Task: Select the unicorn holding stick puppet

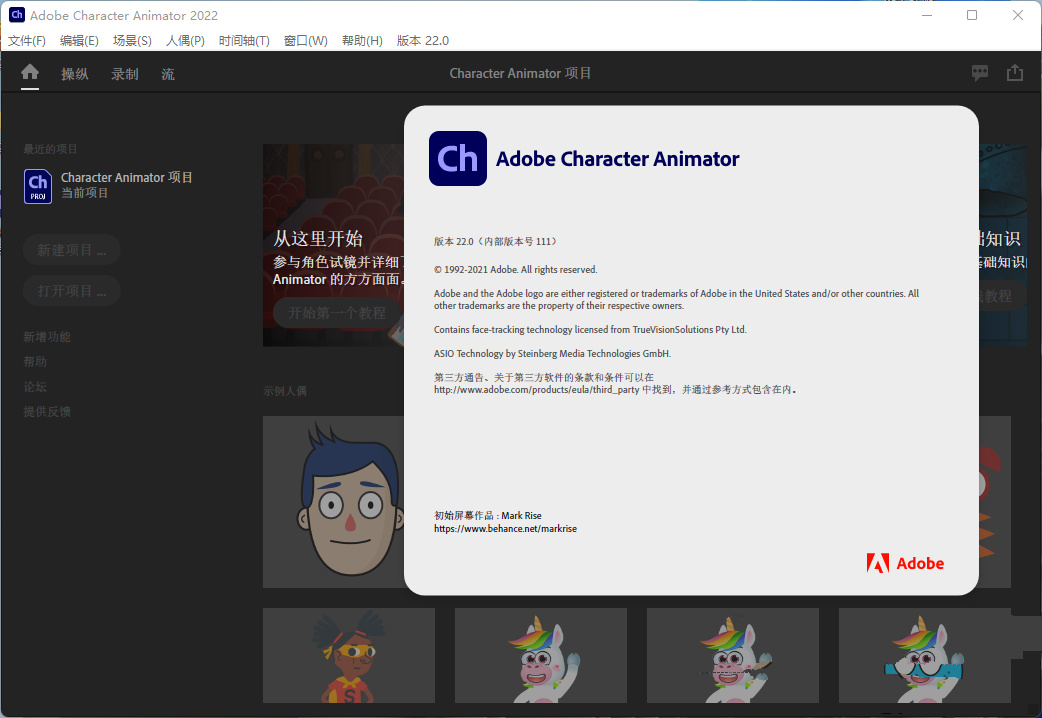Action: click(x=733, y=656)
